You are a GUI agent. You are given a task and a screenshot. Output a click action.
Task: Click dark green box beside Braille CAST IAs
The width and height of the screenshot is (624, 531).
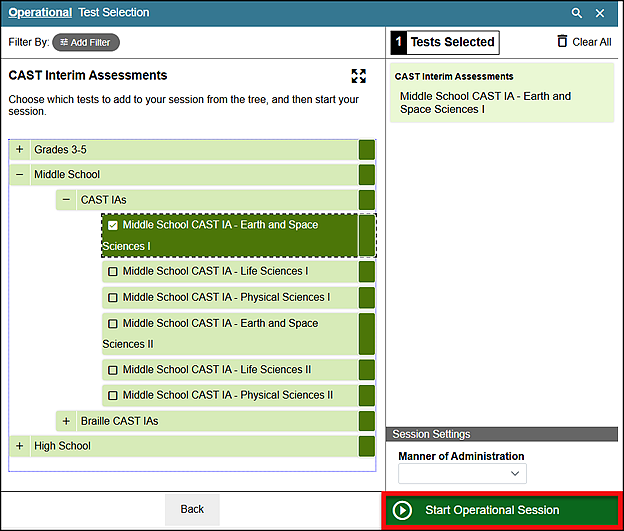(x=367, y=421)
